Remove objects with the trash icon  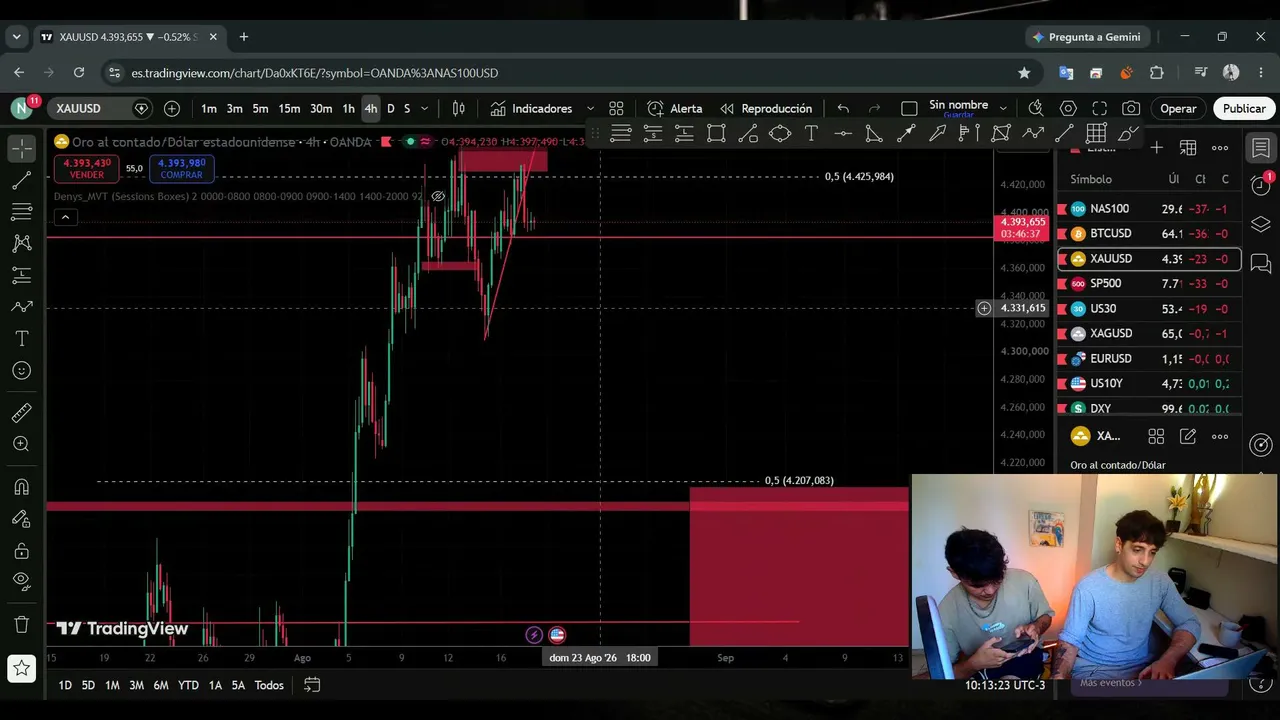click(x=22, y=625)
